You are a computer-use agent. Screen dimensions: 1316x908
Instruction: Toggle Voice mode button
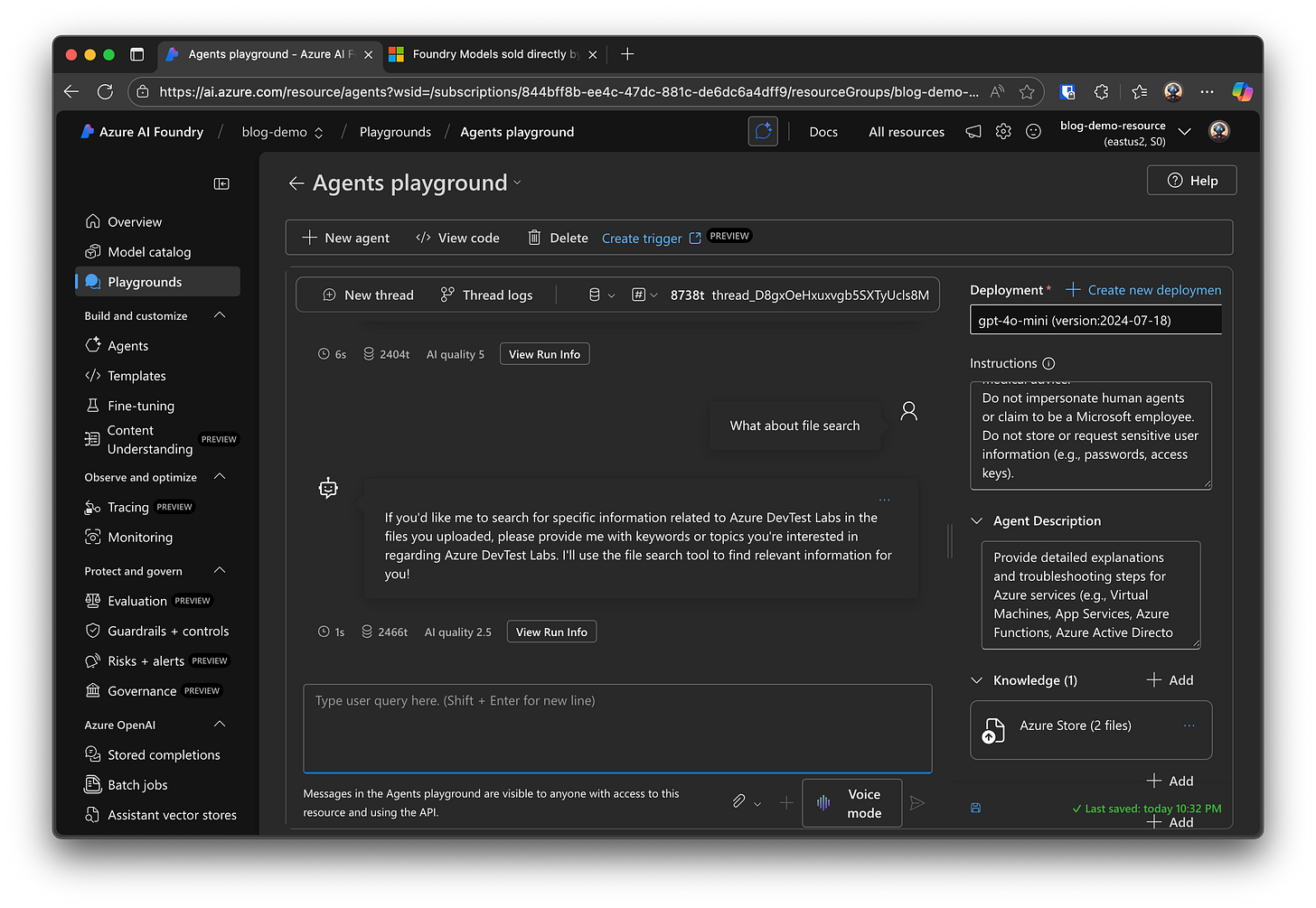pyautogui.click(x=851, y=803)
